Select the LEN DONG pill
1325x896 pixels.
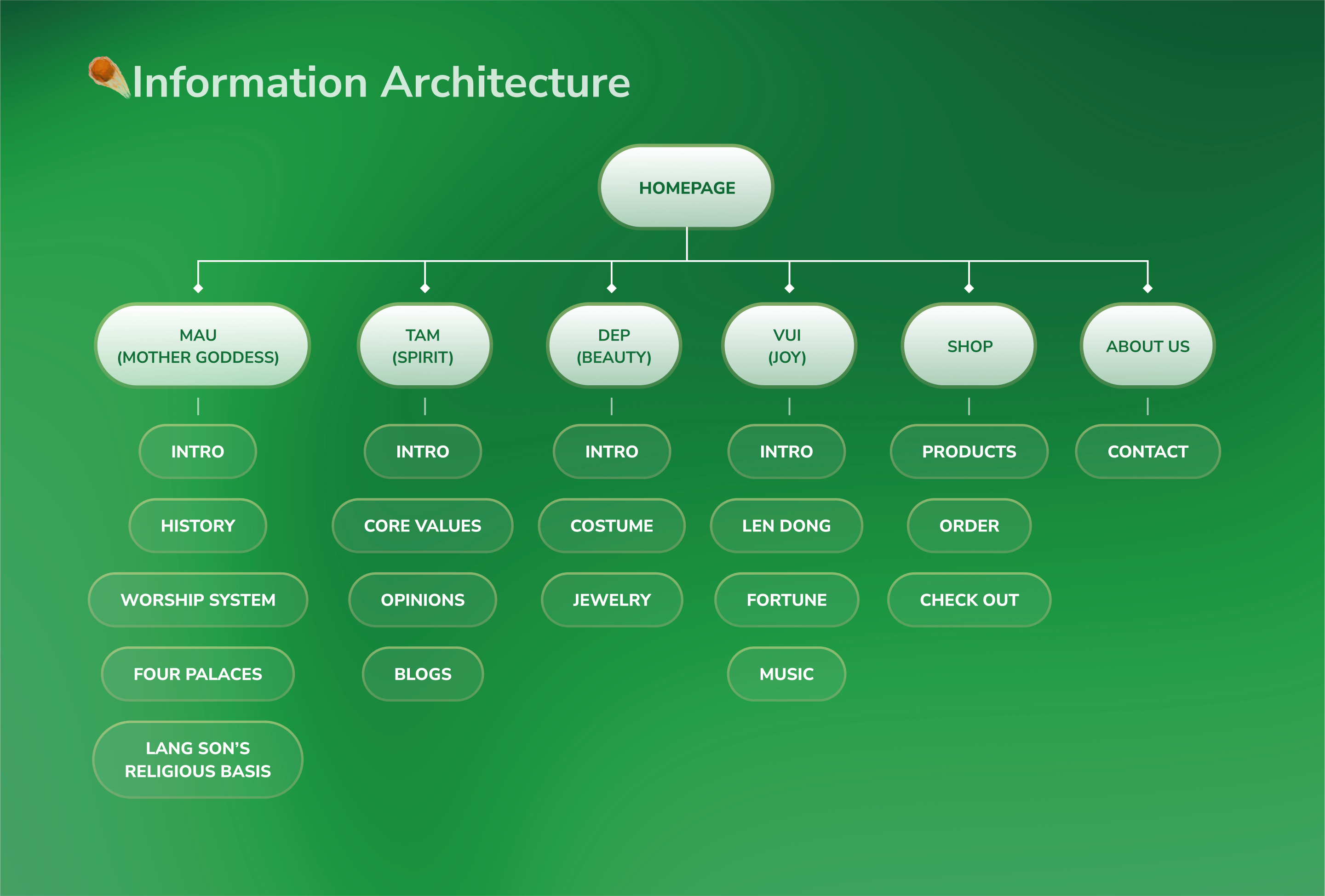click(x=786, y=525)
